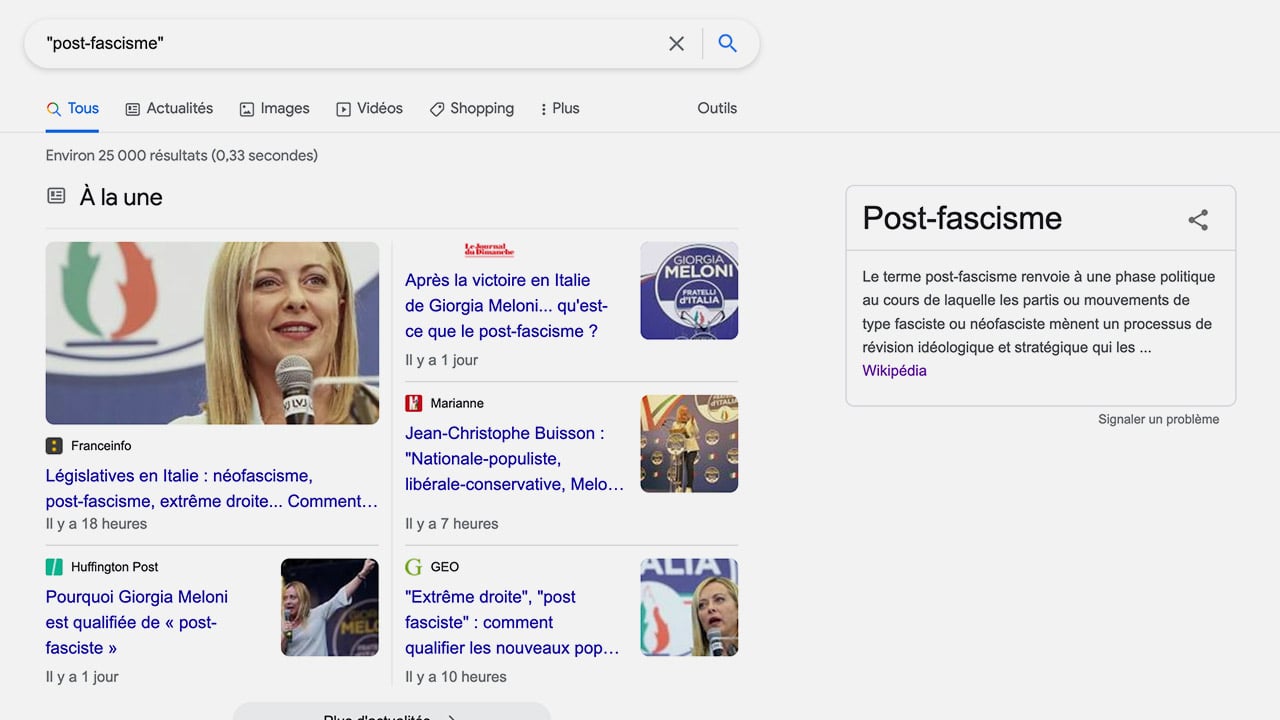Click the blue search magnifier icon
Screen dimensions: 1280x720
(x=727, y=43)
